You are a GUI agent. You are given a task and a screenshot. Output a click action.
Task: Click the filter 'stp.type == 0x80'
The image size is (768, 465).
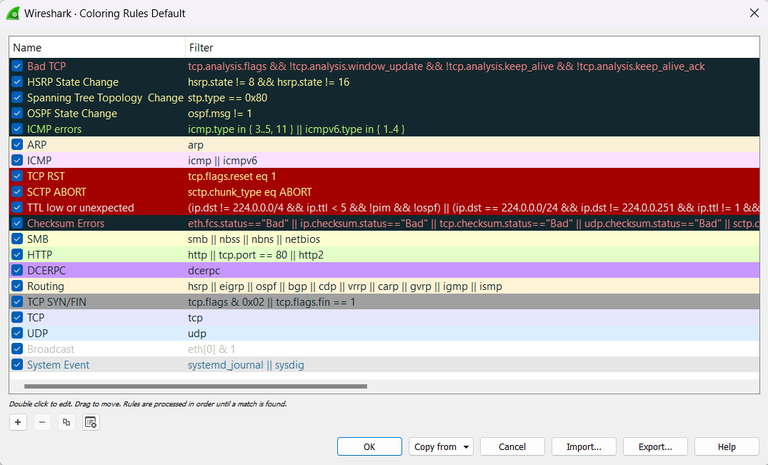click(228, 98)
